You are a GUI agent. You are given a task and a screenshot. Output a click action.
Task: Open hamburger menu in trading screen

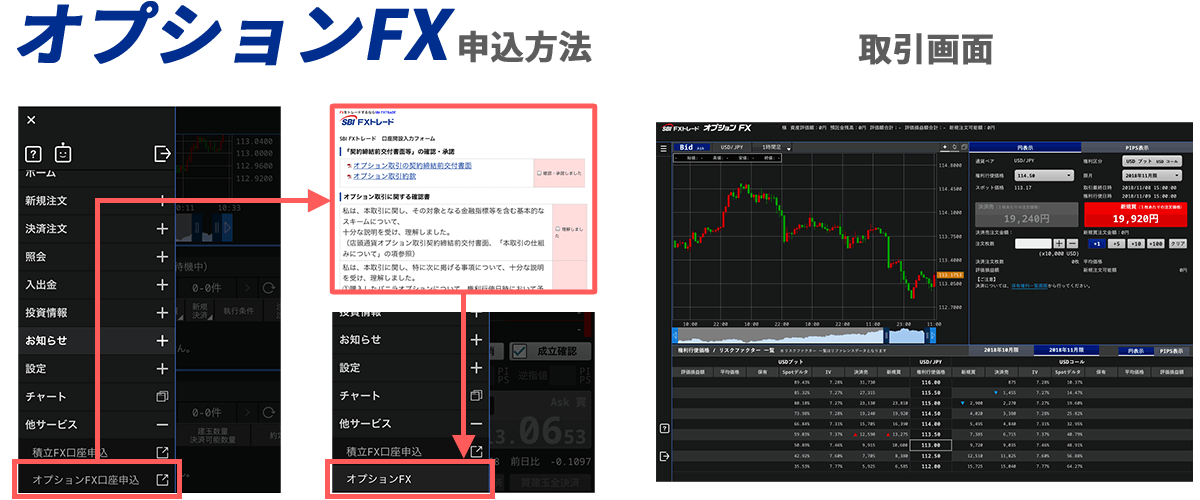(663, 148)
